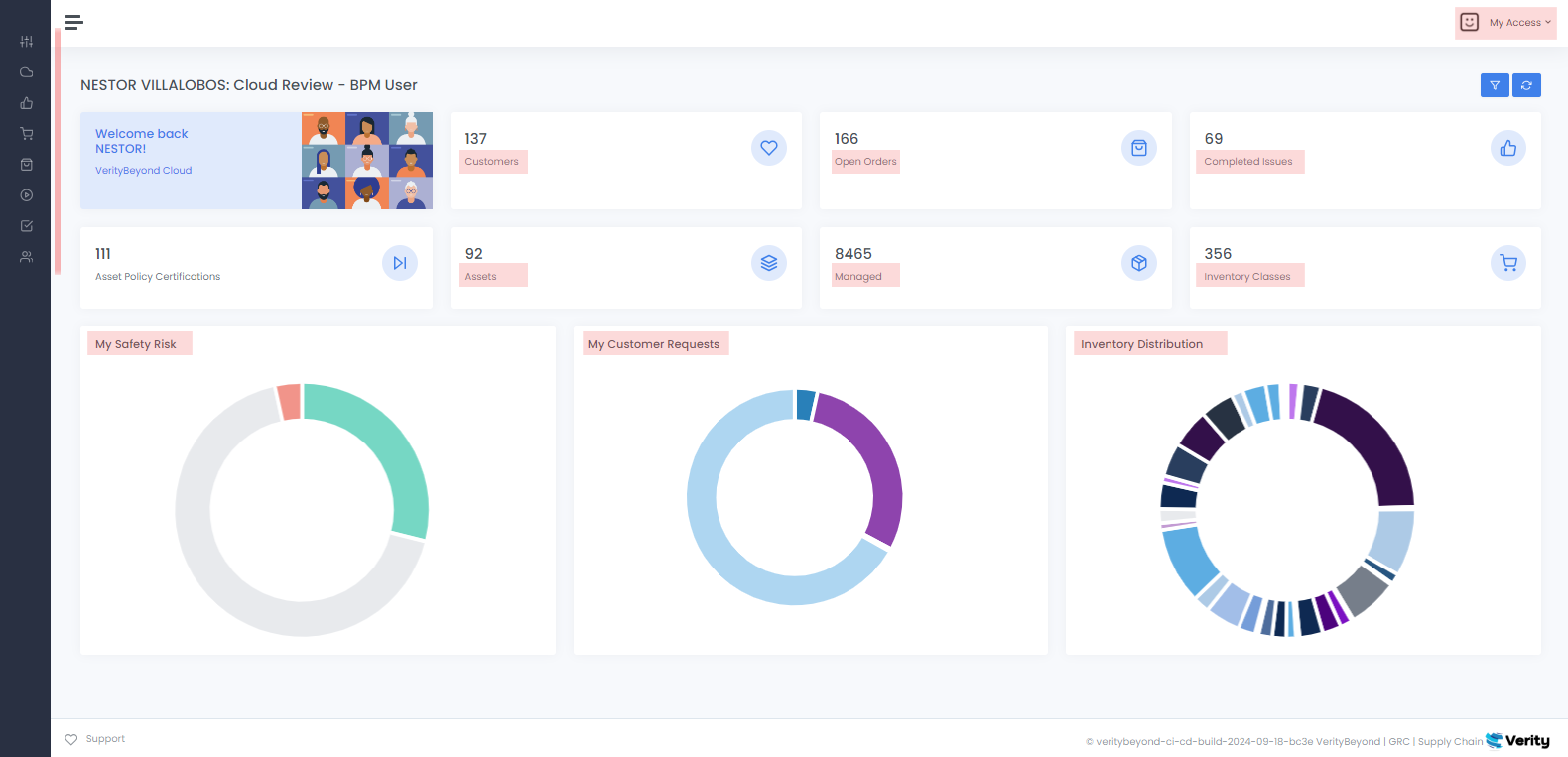
Task: Click the Asset Policy Certifications skip icon
Action: [x=400, y=263]
